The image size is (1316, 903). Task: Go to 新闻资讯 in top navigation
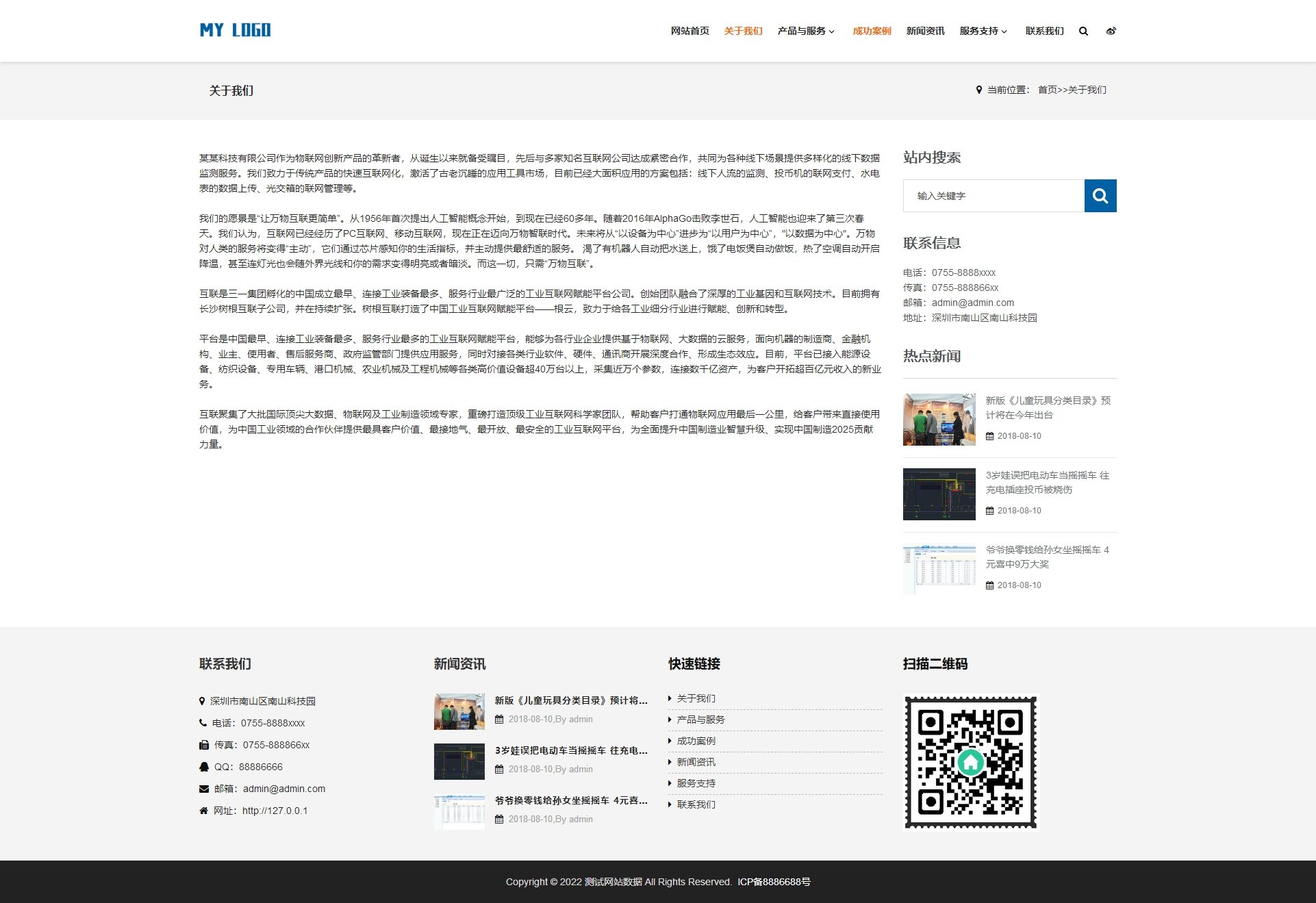[925, 31]
